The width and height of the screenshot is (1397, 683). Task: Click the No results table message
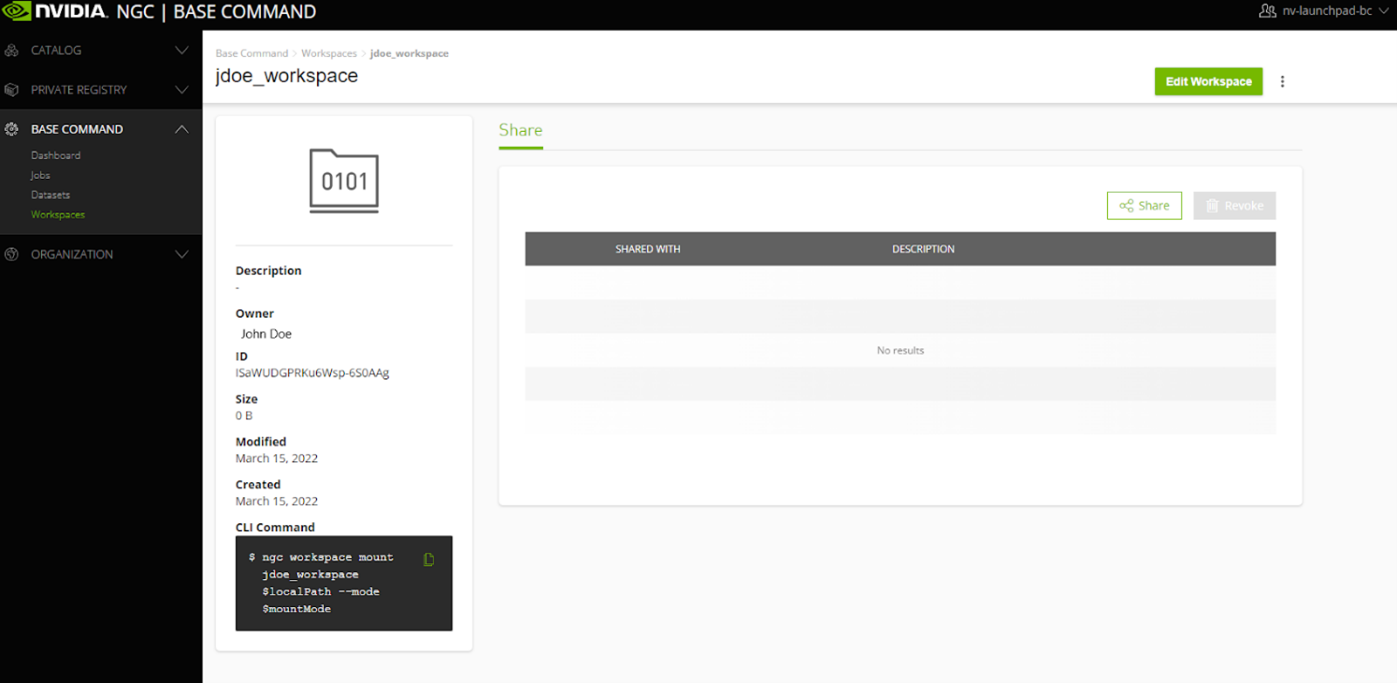coord(900,351)
